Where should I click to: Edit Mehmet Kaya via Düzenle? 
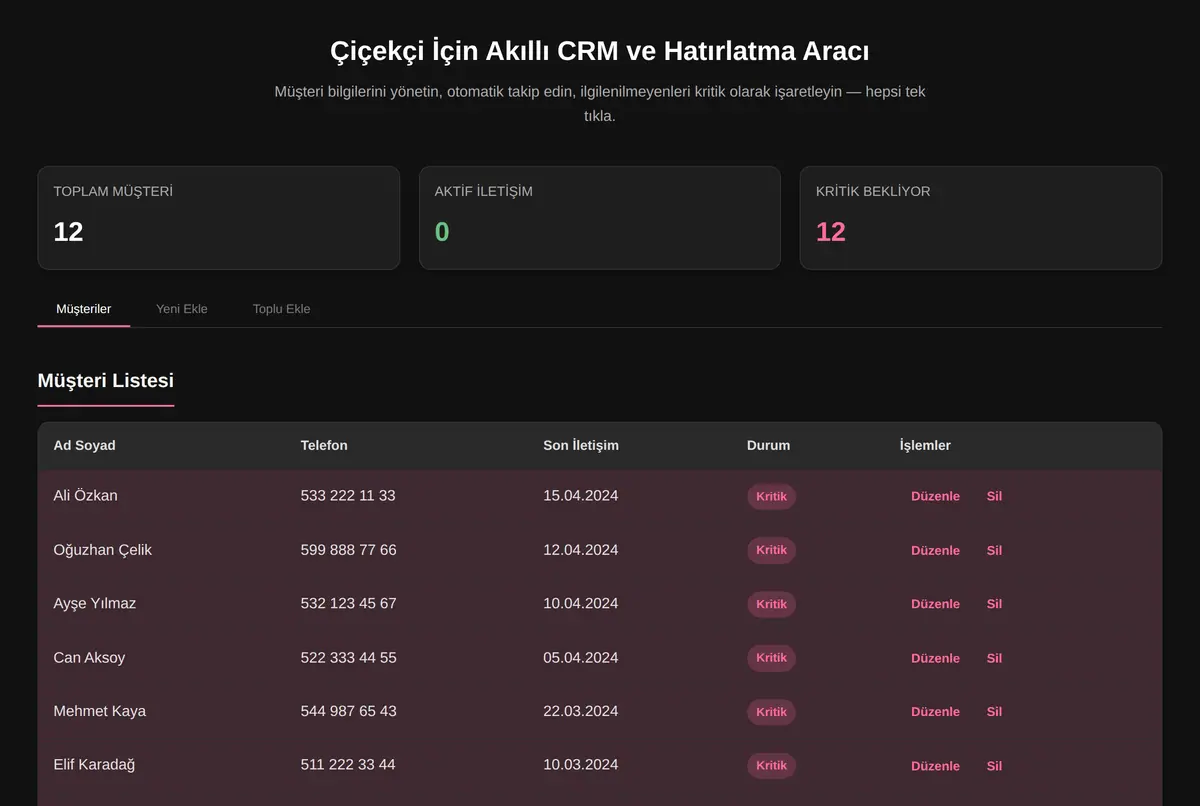(x=935, y=712)
